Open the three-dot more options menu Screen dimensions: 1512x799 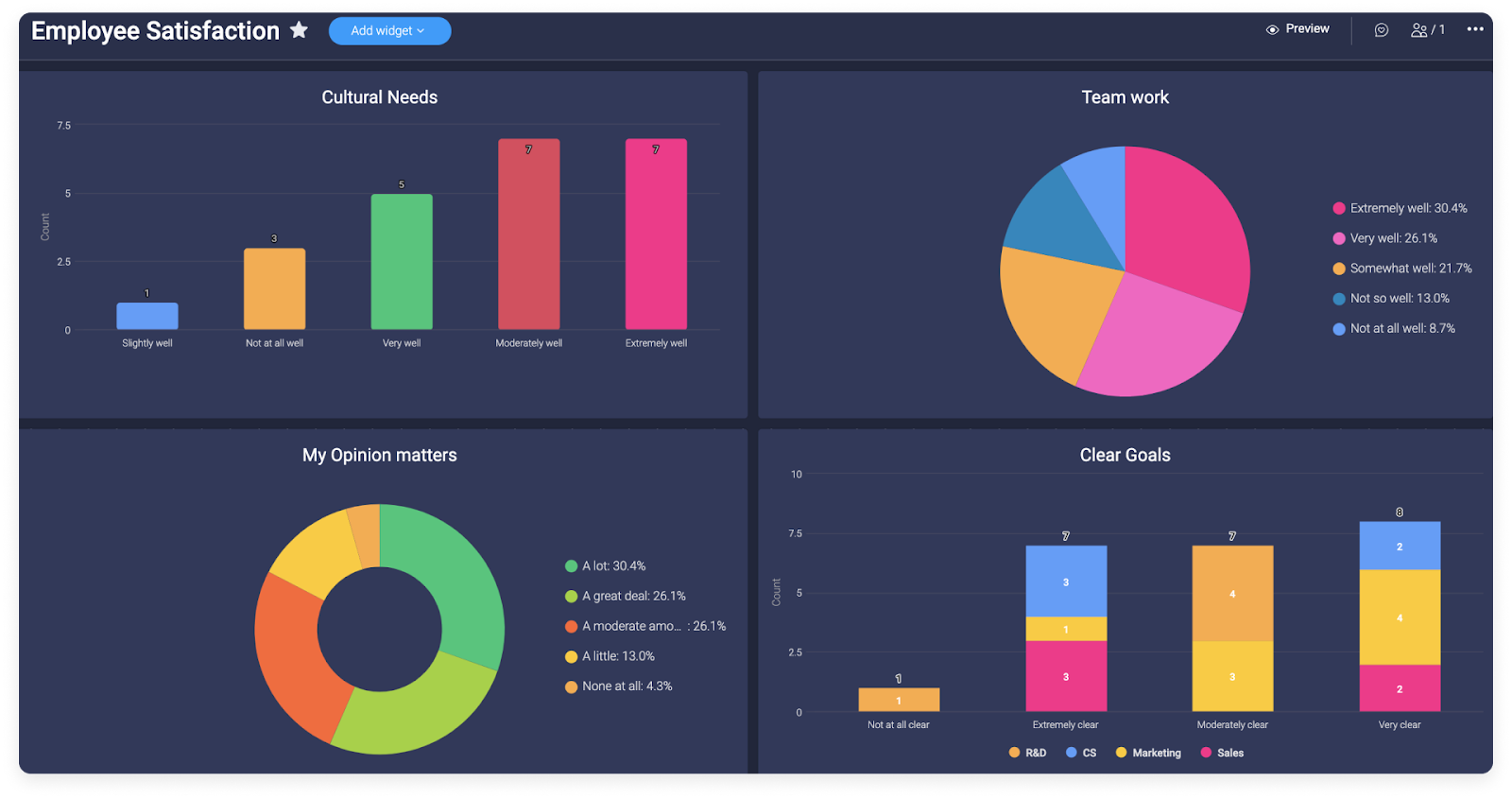pyautogui.click(x=1475, y=29)
